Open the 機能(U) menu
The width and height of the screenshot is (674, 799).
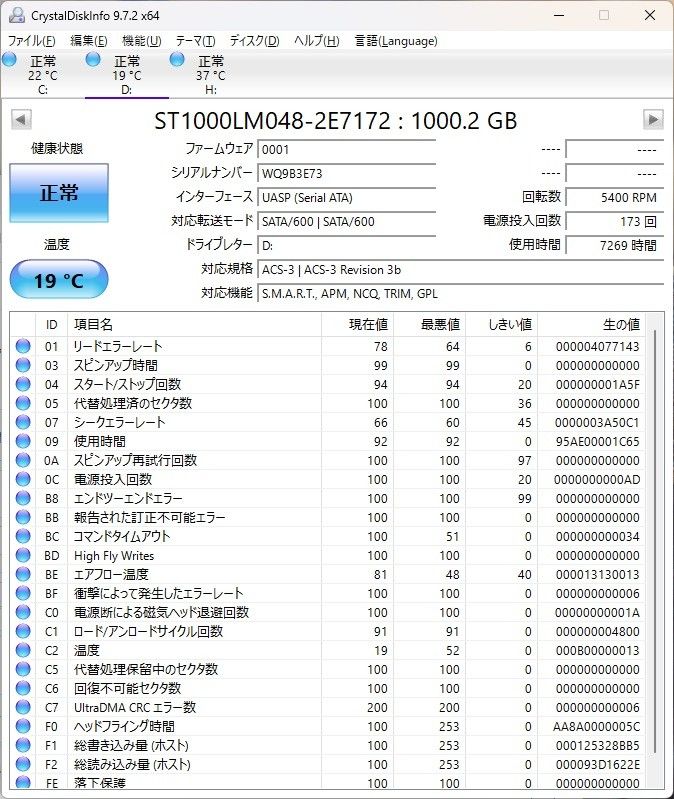point(142,41)
